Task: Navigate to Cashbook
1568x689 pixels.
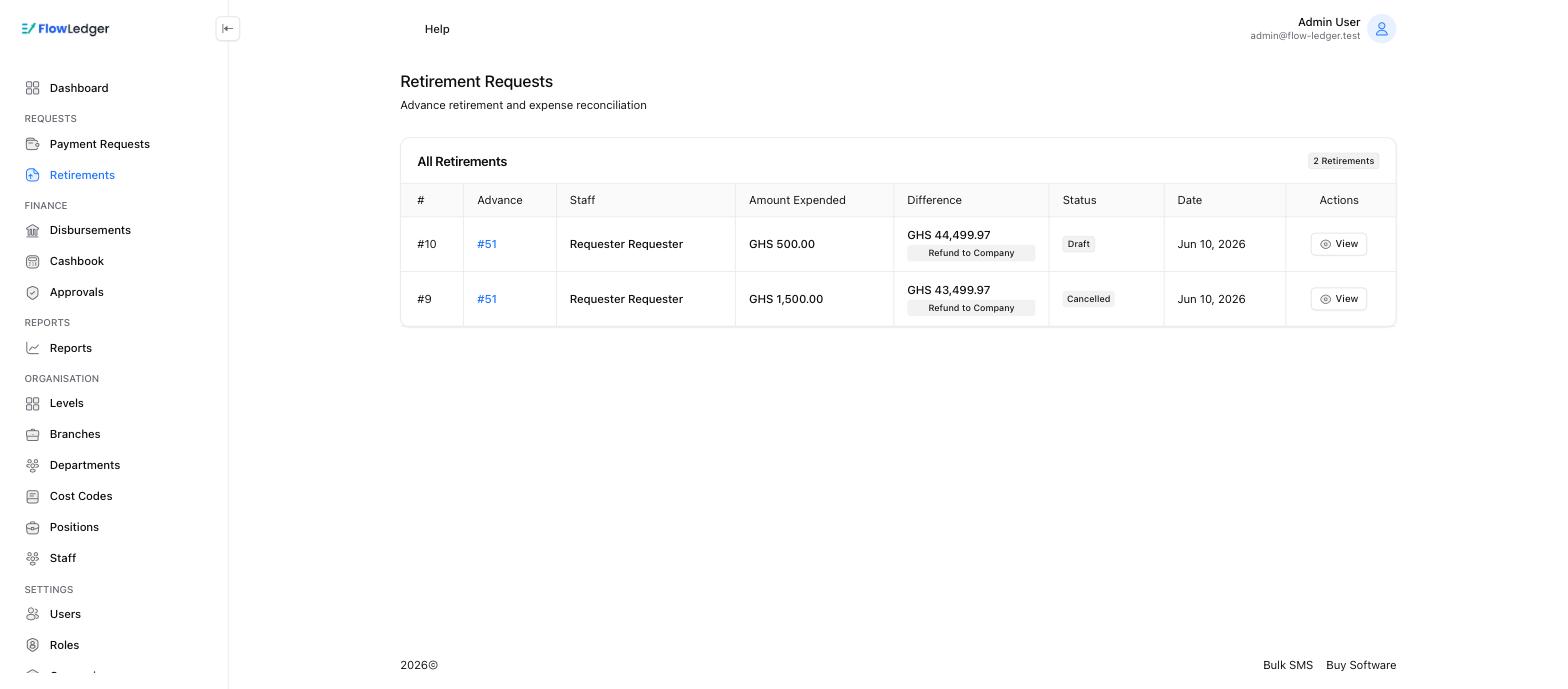Action: 77,261
